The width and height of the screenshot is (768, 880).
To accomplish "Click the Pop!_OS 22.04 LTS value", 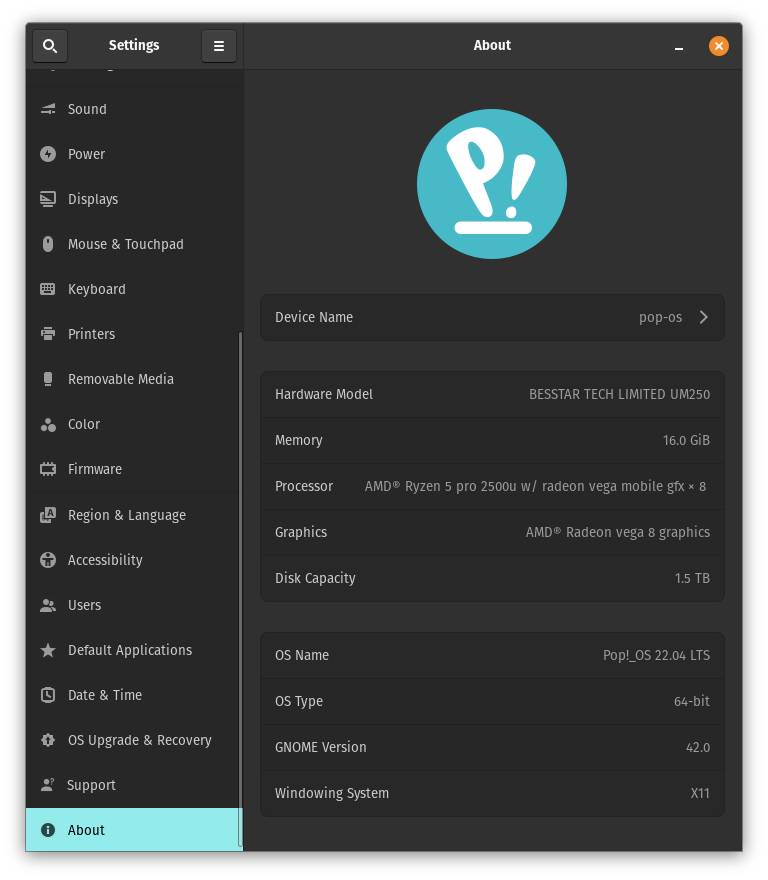I will pyautogui.click(x=656, y=656).
